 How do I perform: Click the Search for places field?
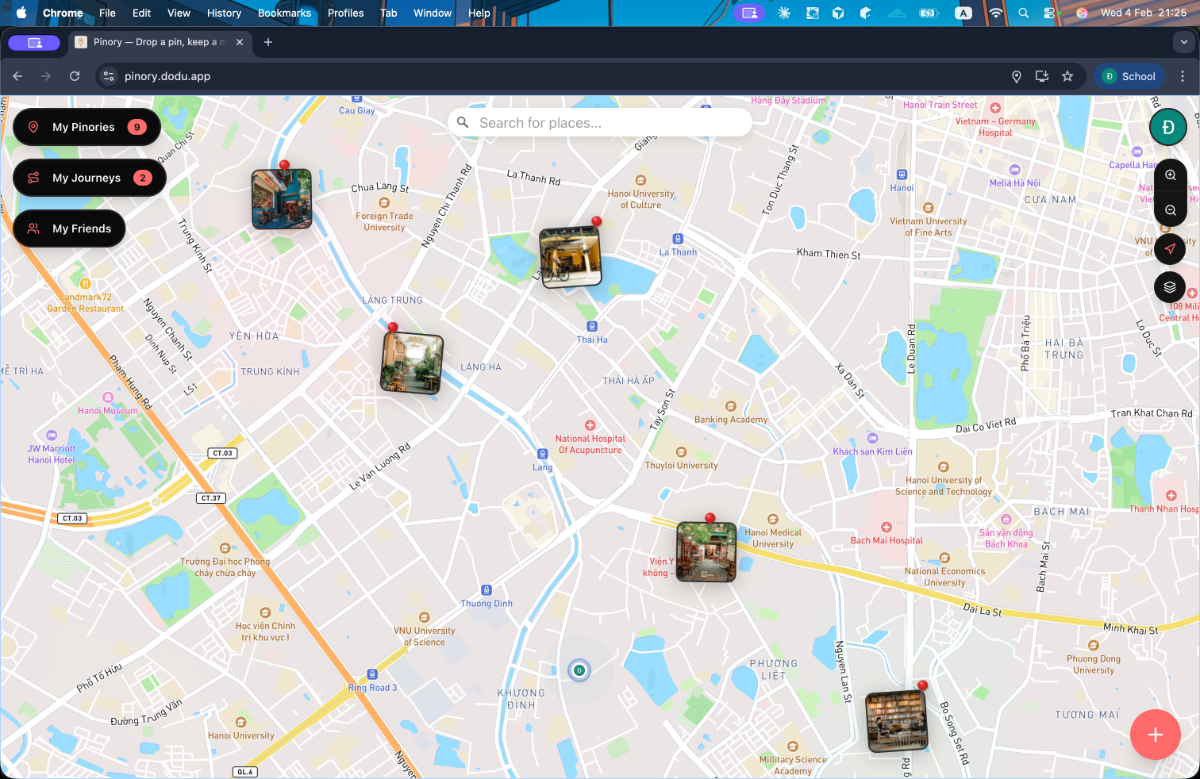click(600, 123)
